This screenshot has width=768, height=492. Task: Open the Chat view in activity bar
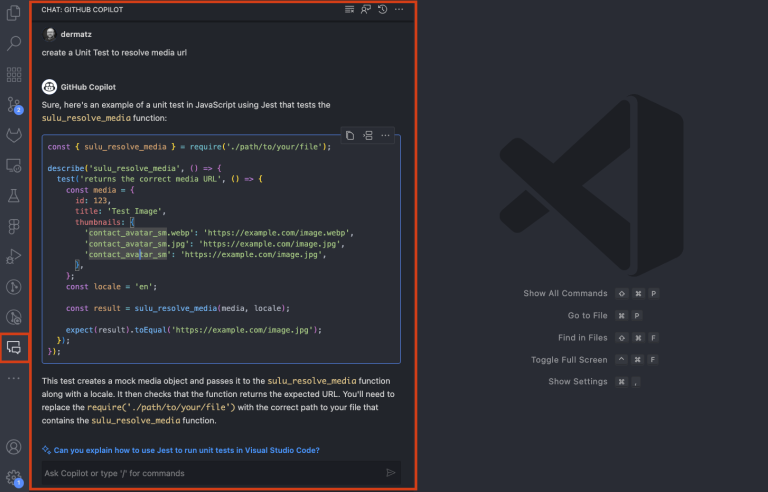coord(14,347)
